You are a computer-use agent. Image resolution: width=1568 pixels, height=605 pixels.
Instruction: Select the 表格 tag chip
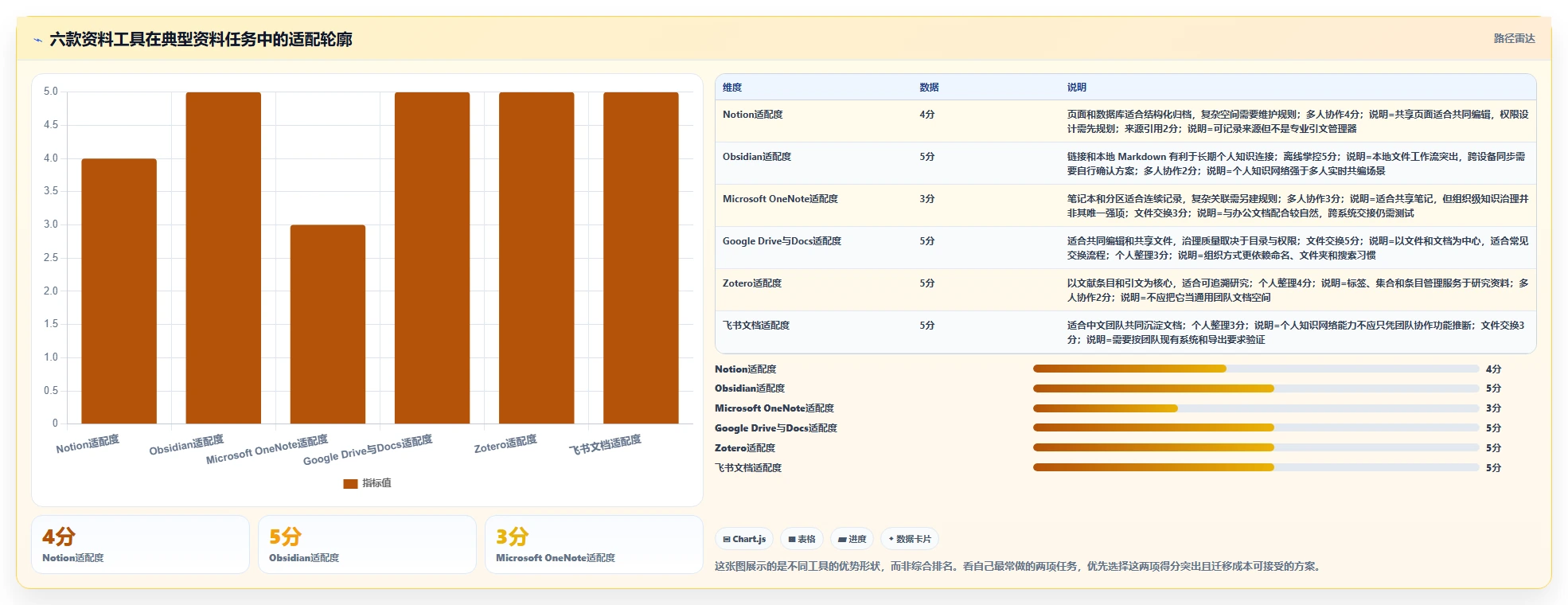coord(802,539)
